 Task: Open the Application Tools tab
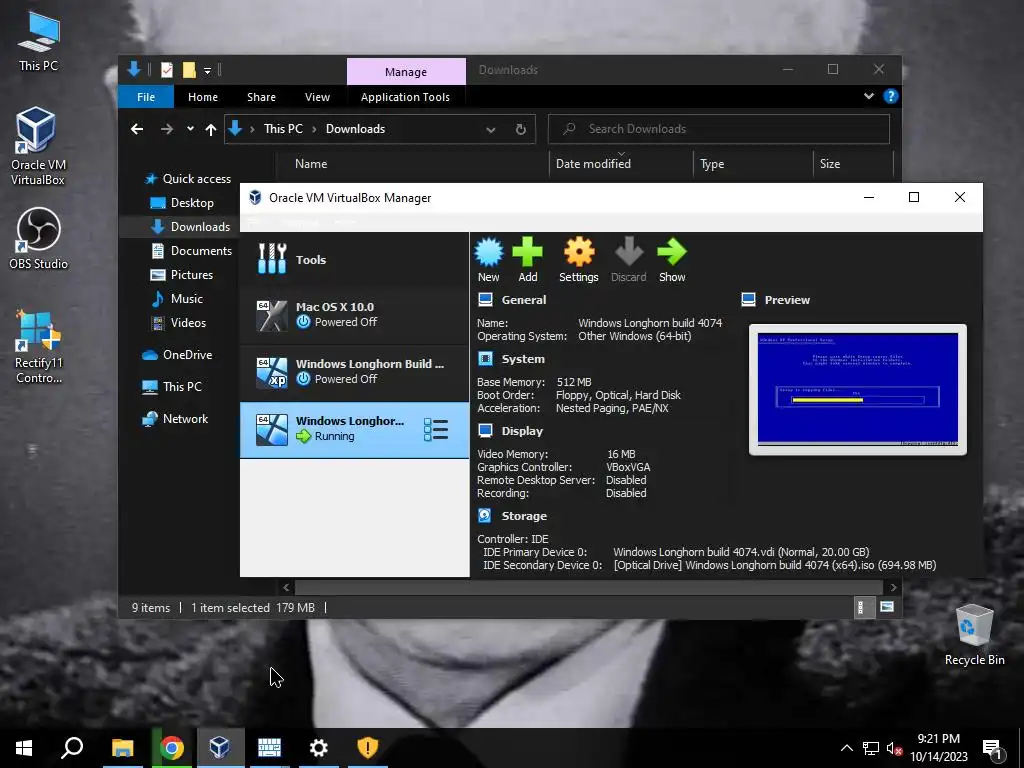pyautogui.click(x=405, y=97)
